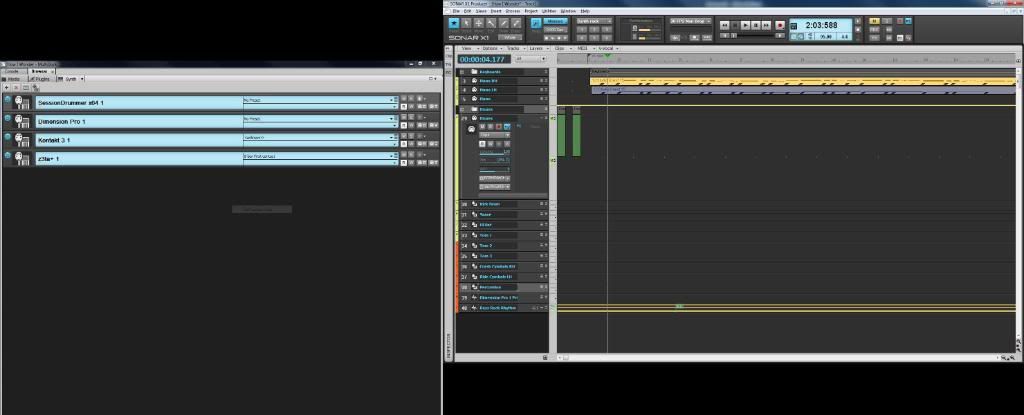Click the SessionDrummer x64 synth icon
The image size is (1024, 415).
tap(21, 102)
